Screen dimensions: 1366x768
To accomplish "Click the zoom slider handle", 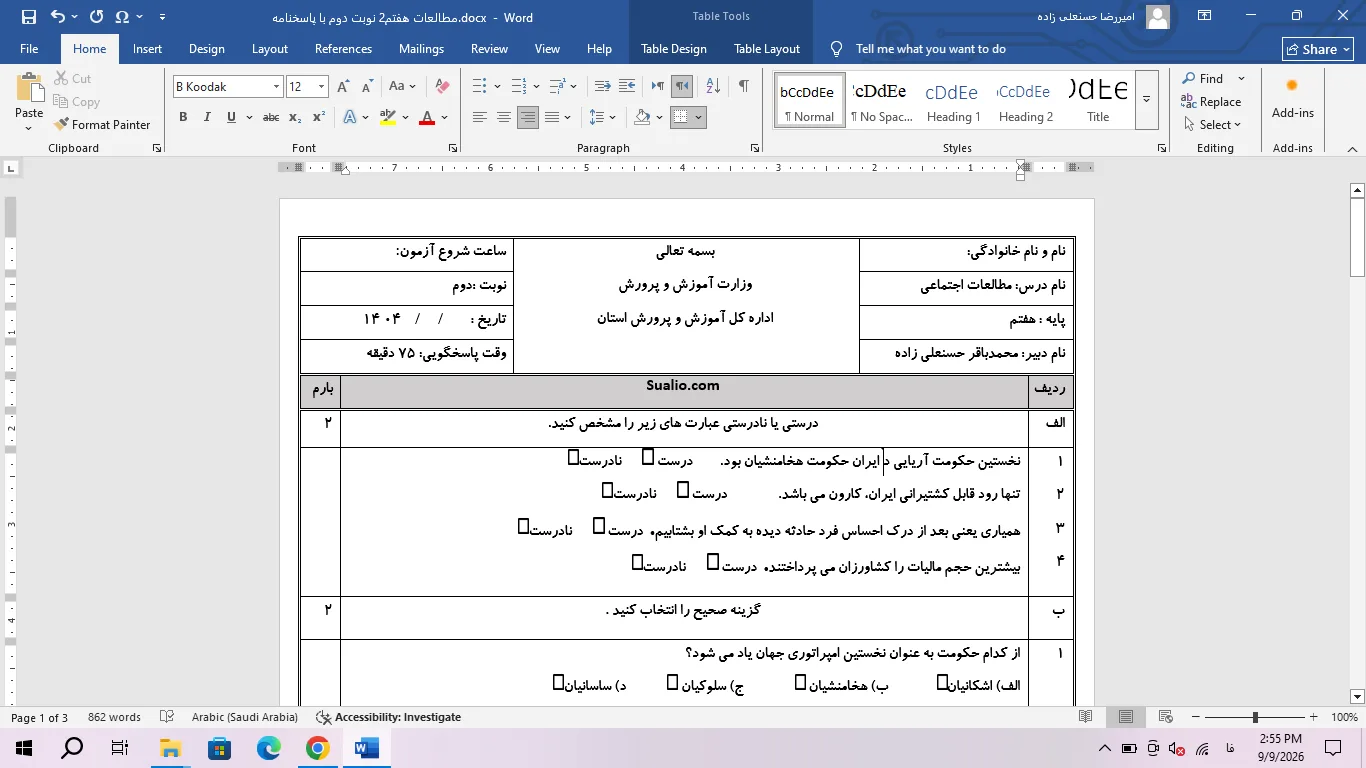I will click(x=1255, y=717).
